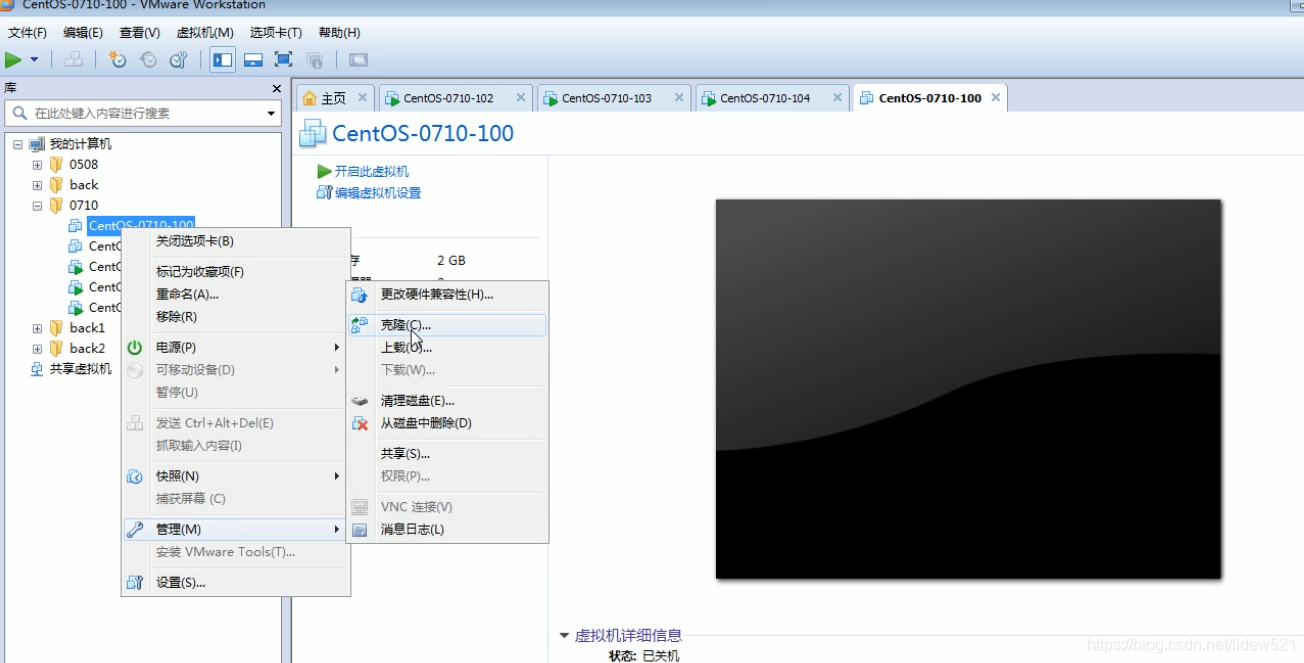The width and height of the screenshot is (1304, 663).
Task: Collapse the 我的计算机 tree node
Action: (x=18, y=144)
